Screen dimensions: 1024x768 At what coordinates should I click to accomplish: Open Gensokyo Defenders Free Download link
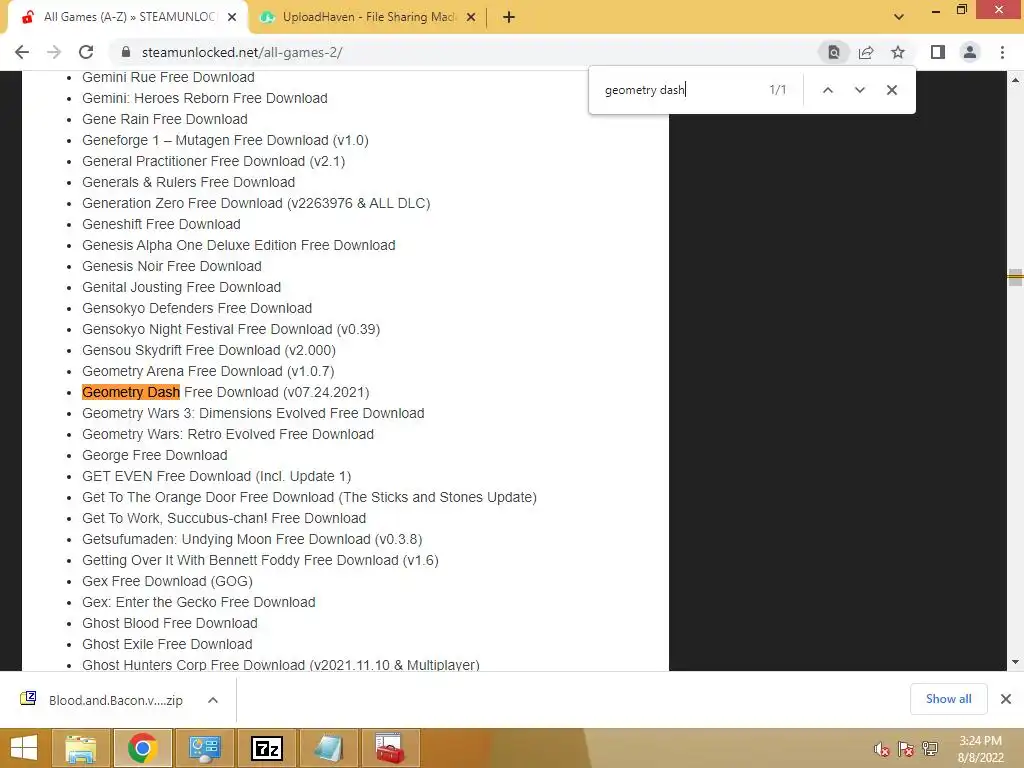197,308
